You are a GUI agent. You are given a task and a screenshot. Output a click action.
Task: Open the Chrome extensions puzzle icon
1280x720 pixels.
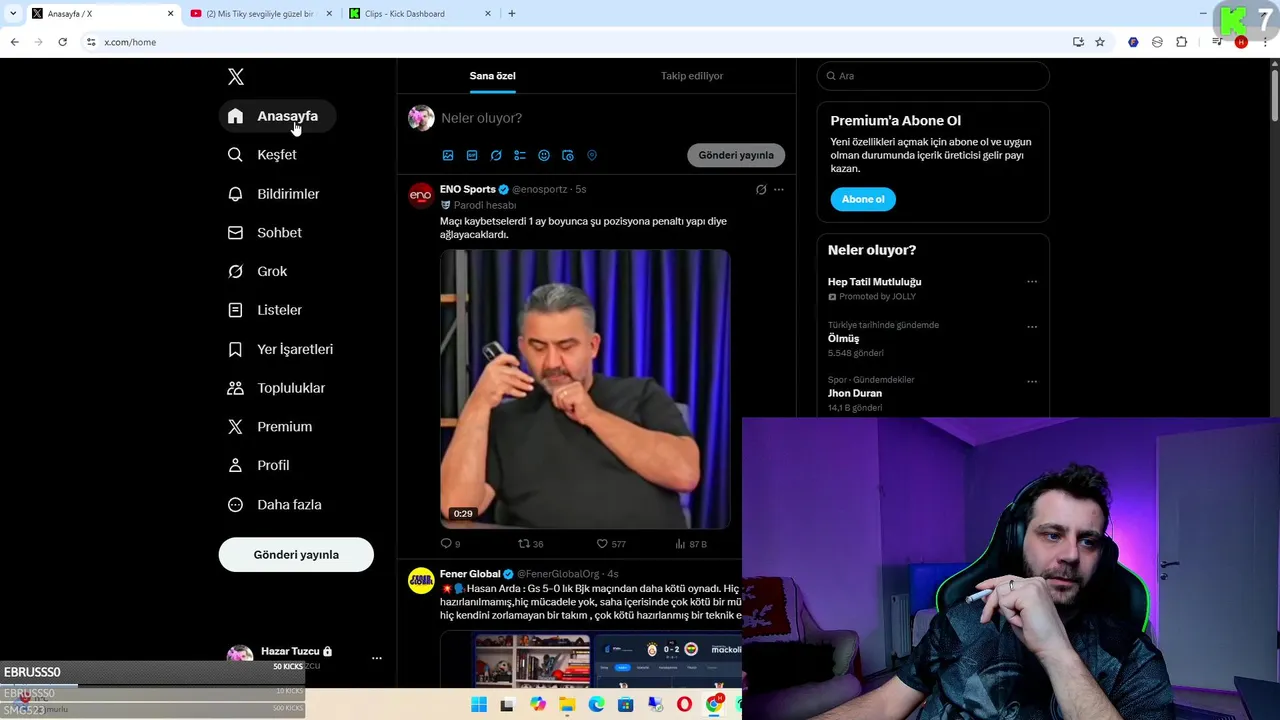tap(1181, 42)
